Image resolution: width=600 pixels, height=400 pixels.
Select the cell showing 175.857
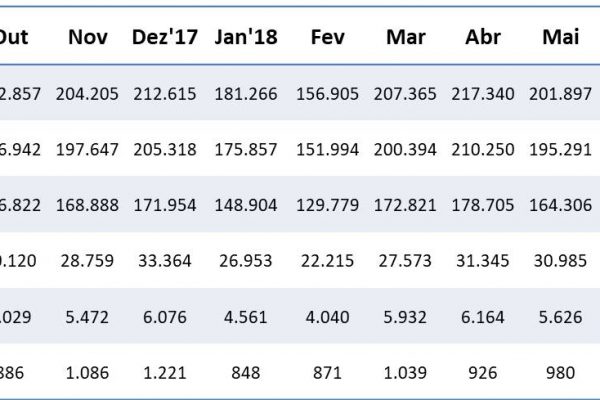click(x=245, y=148)
